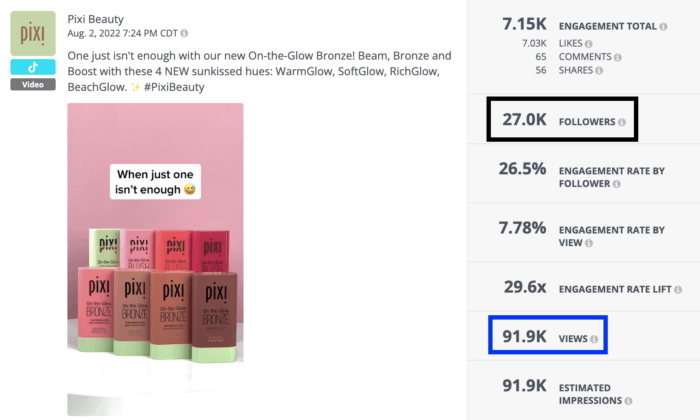Screen dimensions: 700x420
Task: Click the info icon next to Engagement Total
Action: (x=663, y=26)
